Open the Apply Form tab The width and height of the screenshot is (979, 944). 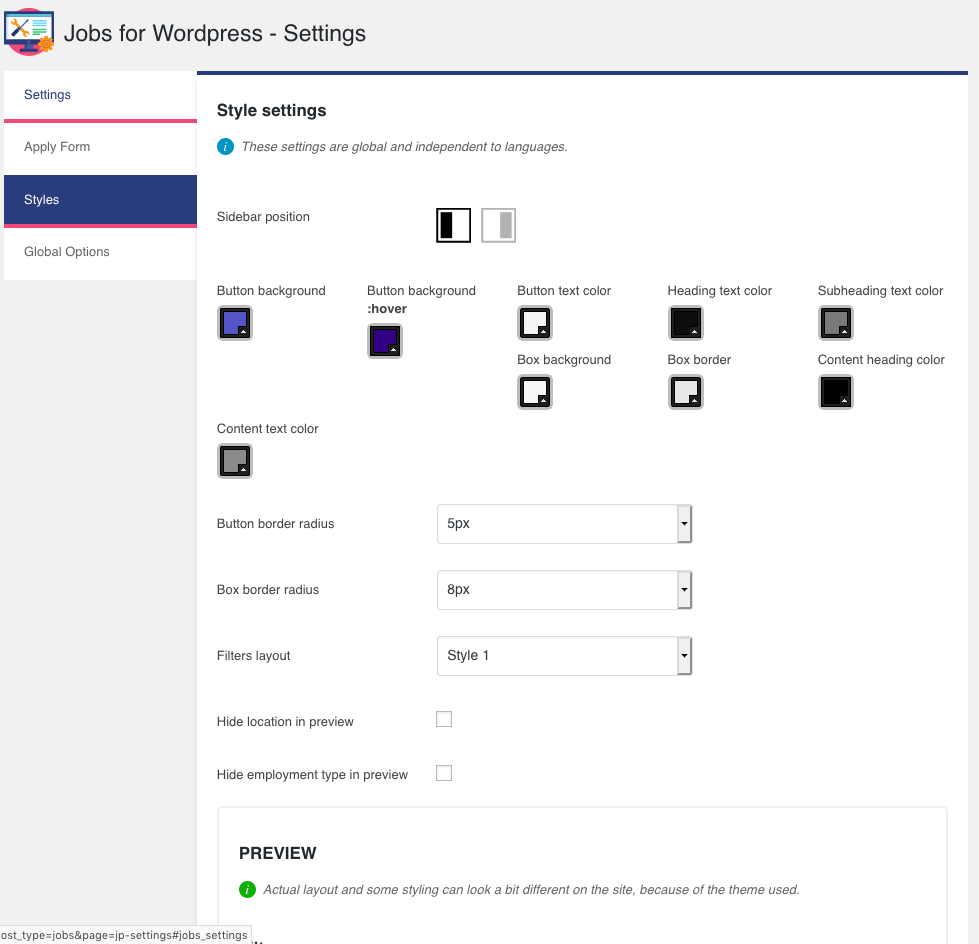[x=101, y=147]
